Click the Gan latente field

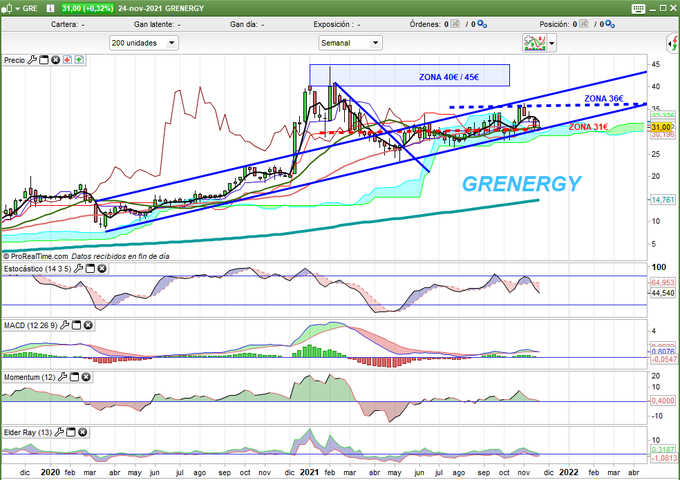[157, 25]
